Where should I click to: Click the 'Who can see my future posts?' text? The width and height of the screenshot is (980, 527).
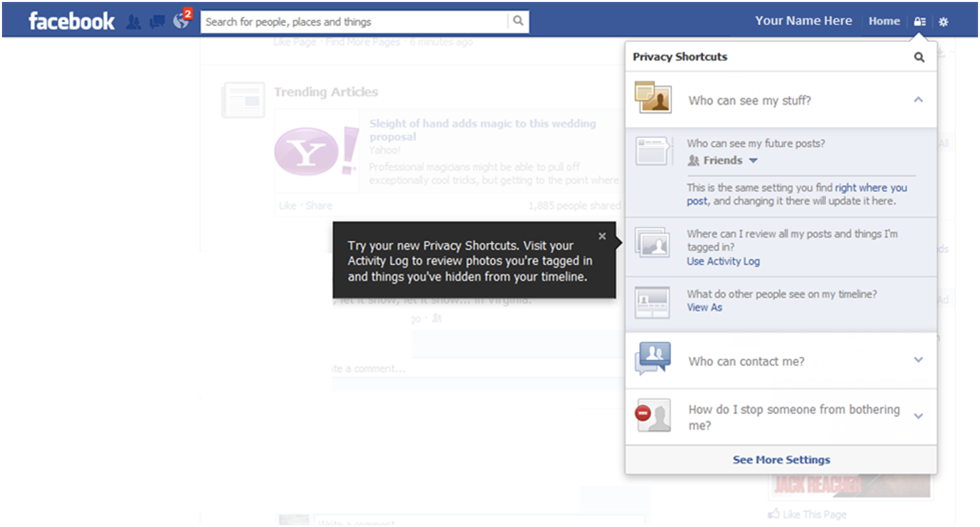pos(756,143)
